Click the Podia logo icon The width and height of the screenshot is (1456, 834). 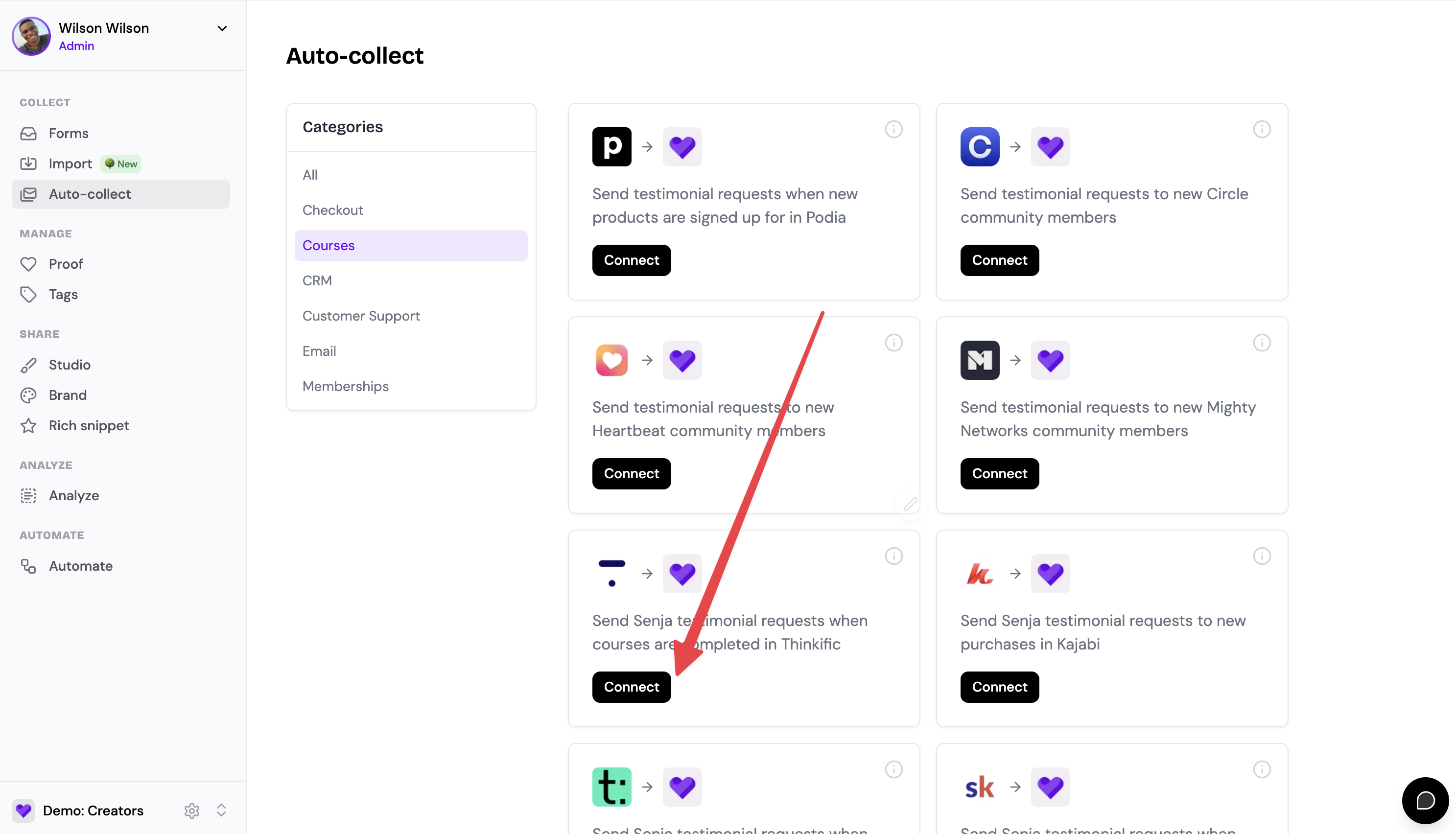[612, 147]
